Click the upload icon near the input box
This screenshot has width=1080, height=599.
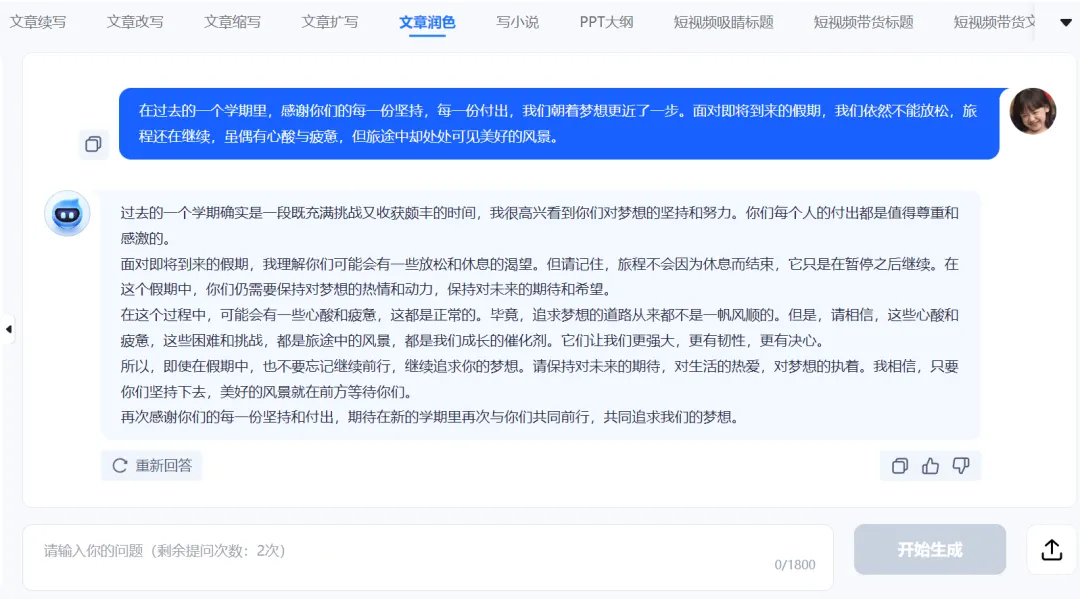click(1049, 549)
